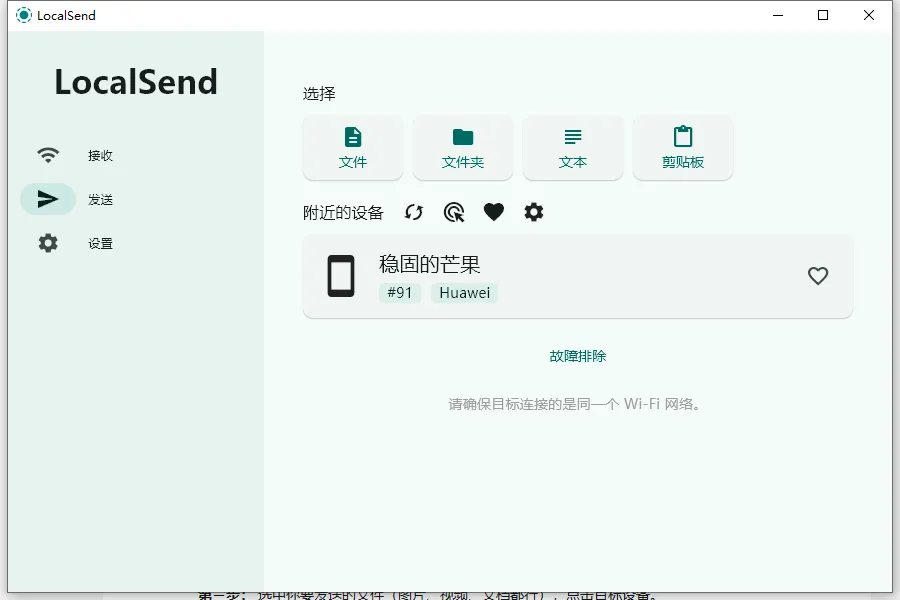Select the 文本 text option

coord(573,148)
